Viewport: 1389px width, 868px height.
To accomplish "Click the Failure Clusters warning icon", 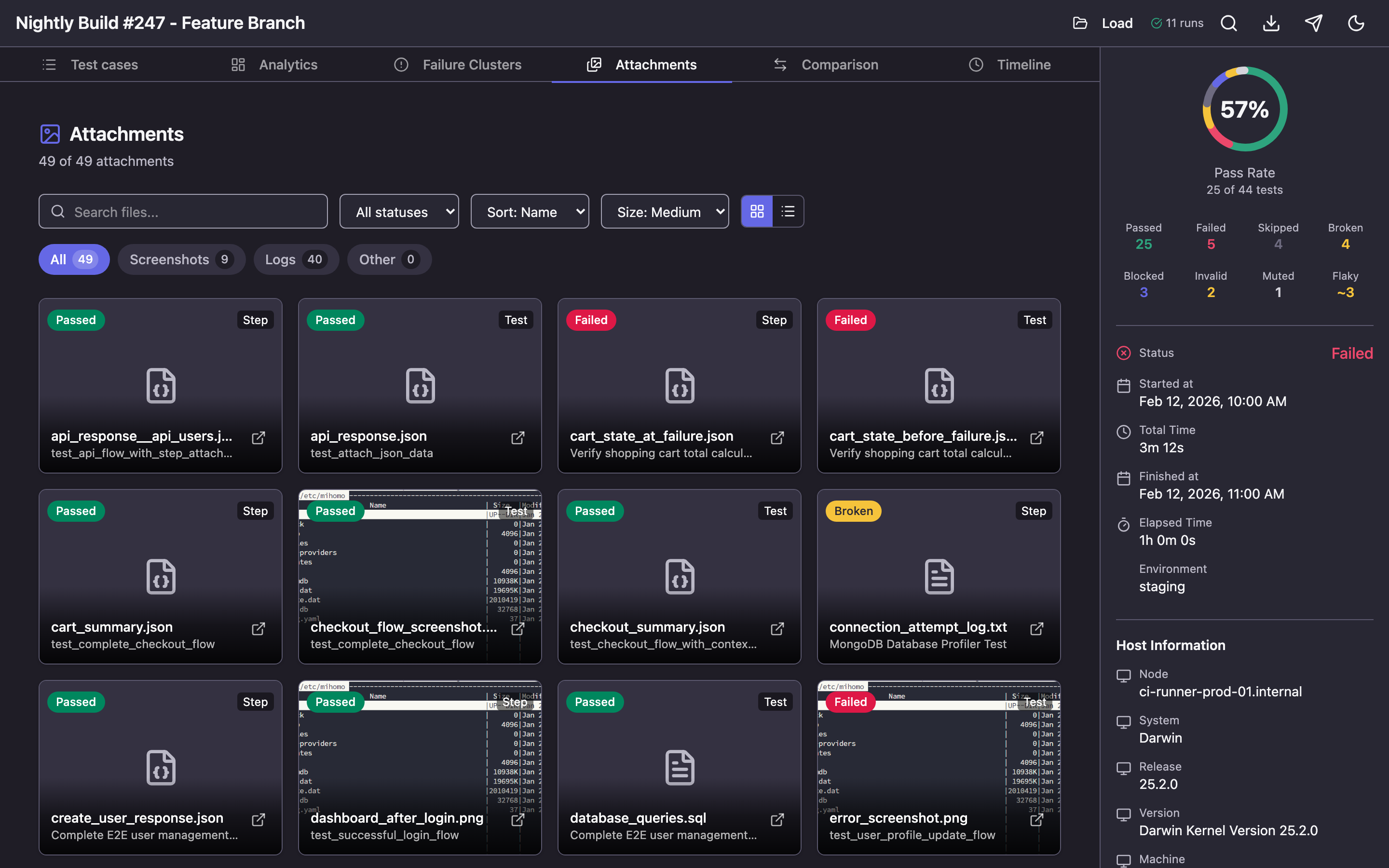I will [401, 64].
